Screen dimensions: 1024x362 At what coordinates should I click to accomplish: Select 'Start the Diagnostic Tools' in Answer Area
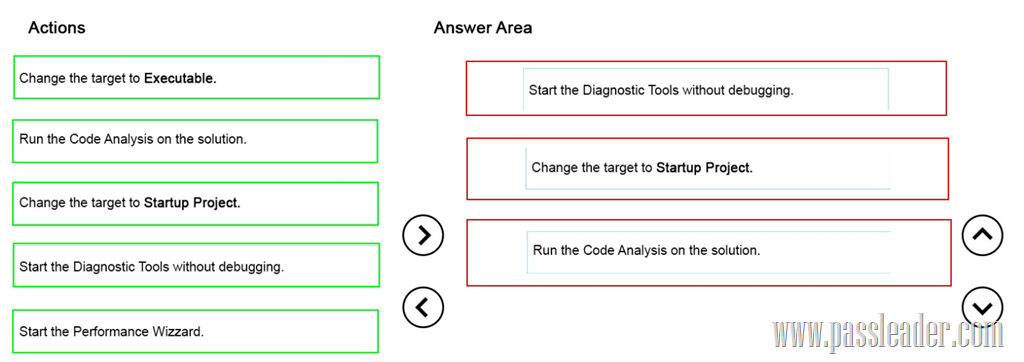coord(705,90)
